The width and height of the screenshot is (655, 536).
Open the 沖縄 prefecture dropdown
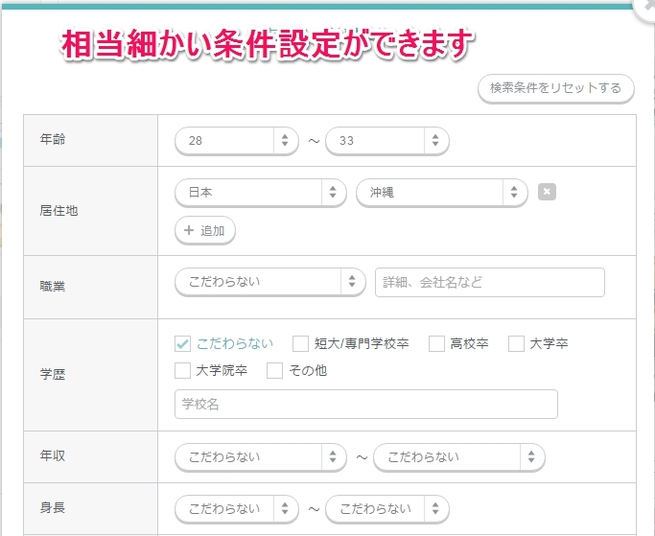(x=441, y=192)
